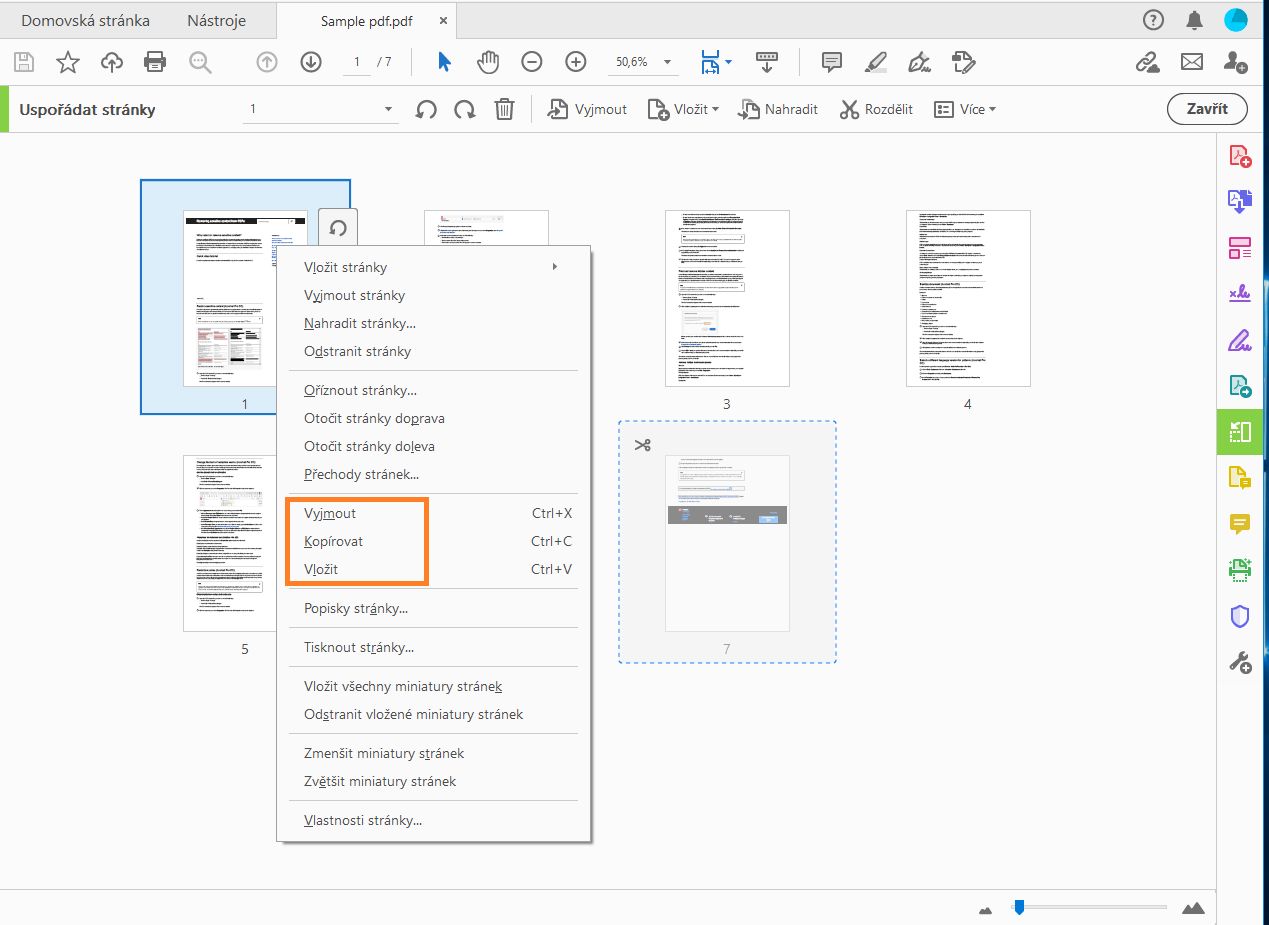This screenshot has height=925, width=1269.
Task: Click small thumbnails icon by slider
Action: pyautogui.click(x=986, y=909)
